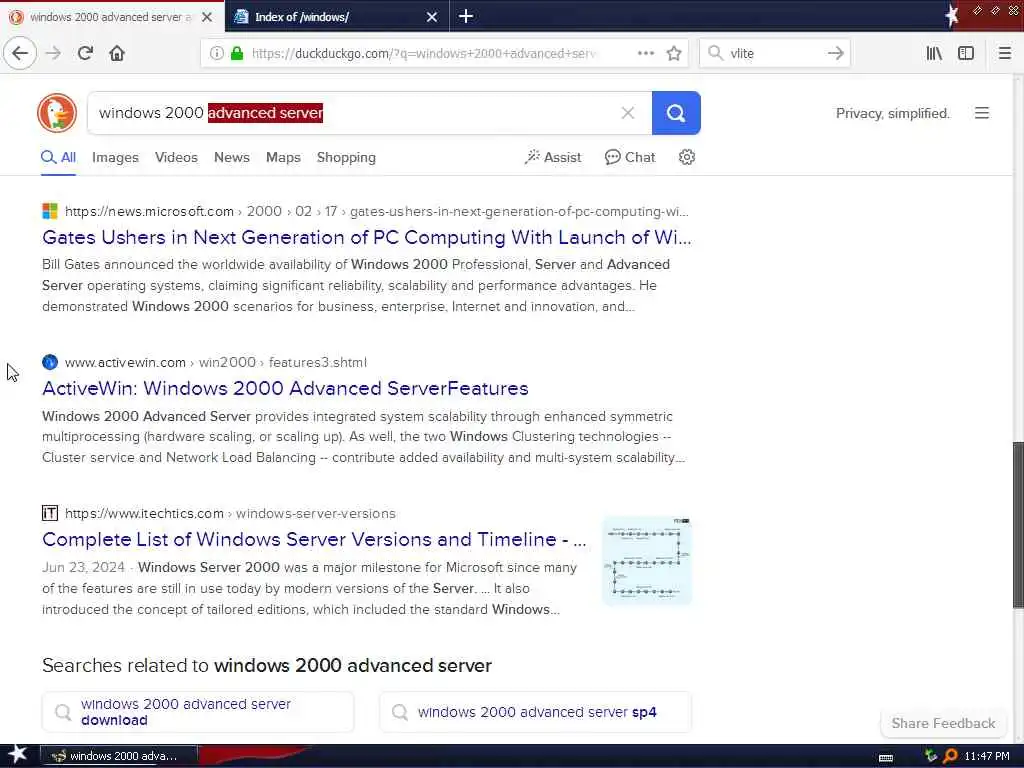Select windows 2000 adva... taskbar item
This screenshot has width=1024, height=768.
(118, 756)
